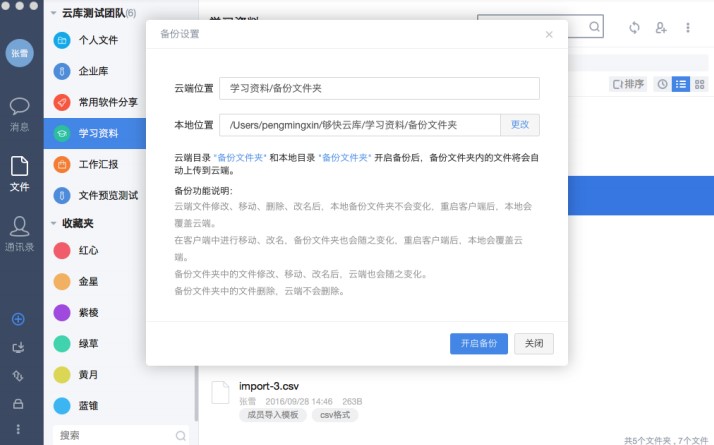Screen dimensions: 714x445
Task: Click the download-to-computer sidebar icon
Action: tap(18, 348)
